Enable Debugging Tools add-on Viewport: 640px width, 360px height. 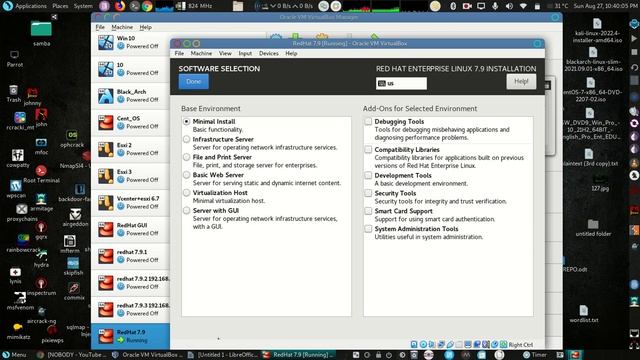click(x=368, y=122)
